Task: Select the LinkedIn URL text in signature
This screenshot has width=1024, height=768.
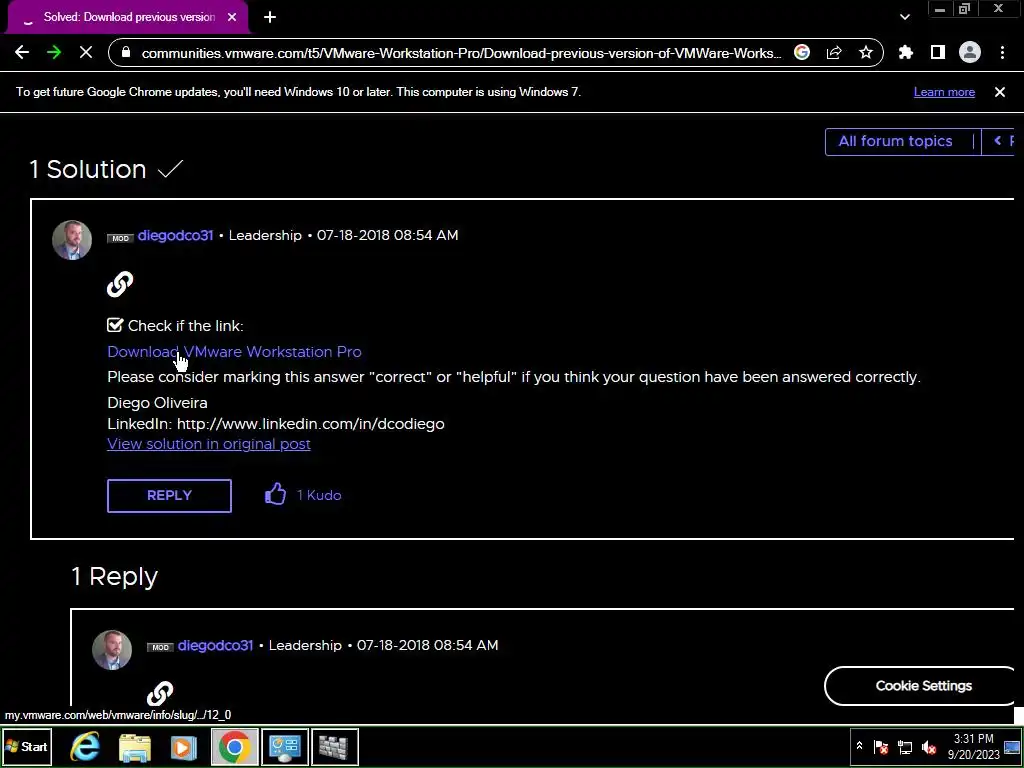Action: [311, 424]
